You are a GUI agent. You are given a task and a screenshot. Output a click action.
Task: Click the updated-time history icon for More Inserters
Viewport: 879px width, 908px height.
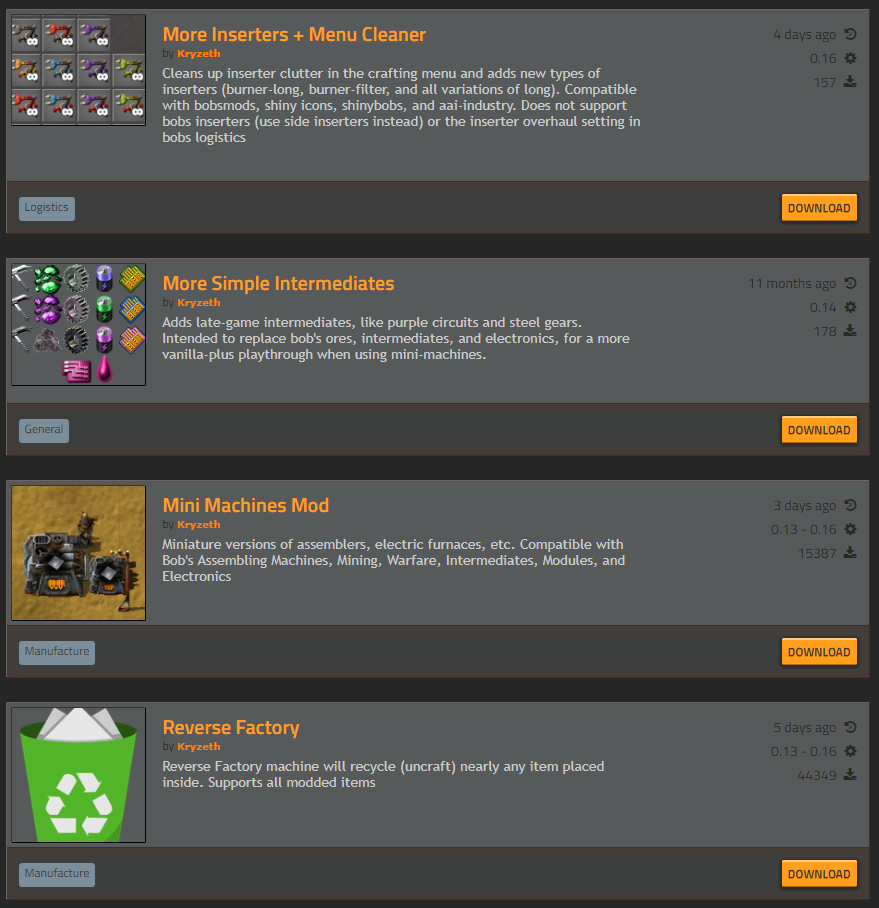pos(850,34)
